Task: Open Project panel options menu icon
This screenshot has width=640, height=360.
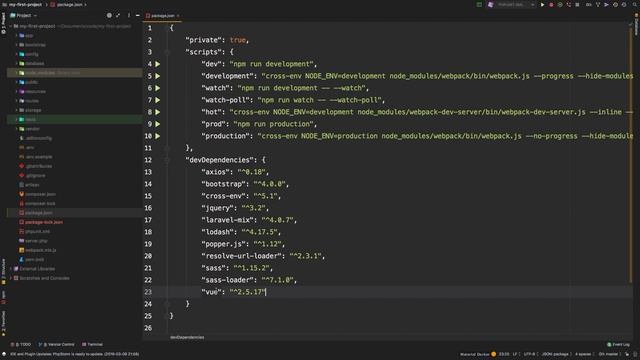Action: pyautogui.click(x=129, y=16)
